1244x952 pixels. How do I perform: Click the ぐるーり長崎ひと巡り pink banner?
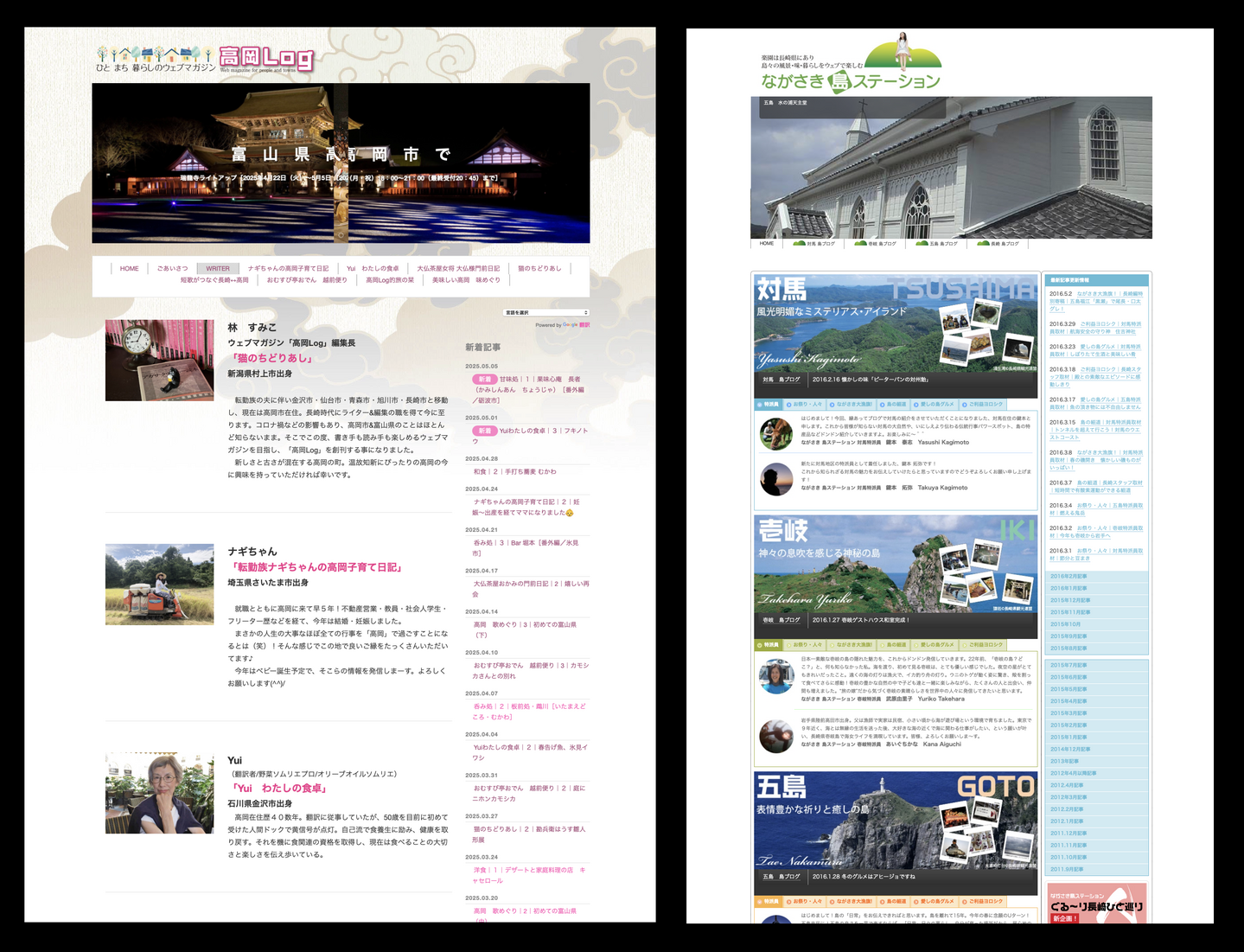(1096, 904)
